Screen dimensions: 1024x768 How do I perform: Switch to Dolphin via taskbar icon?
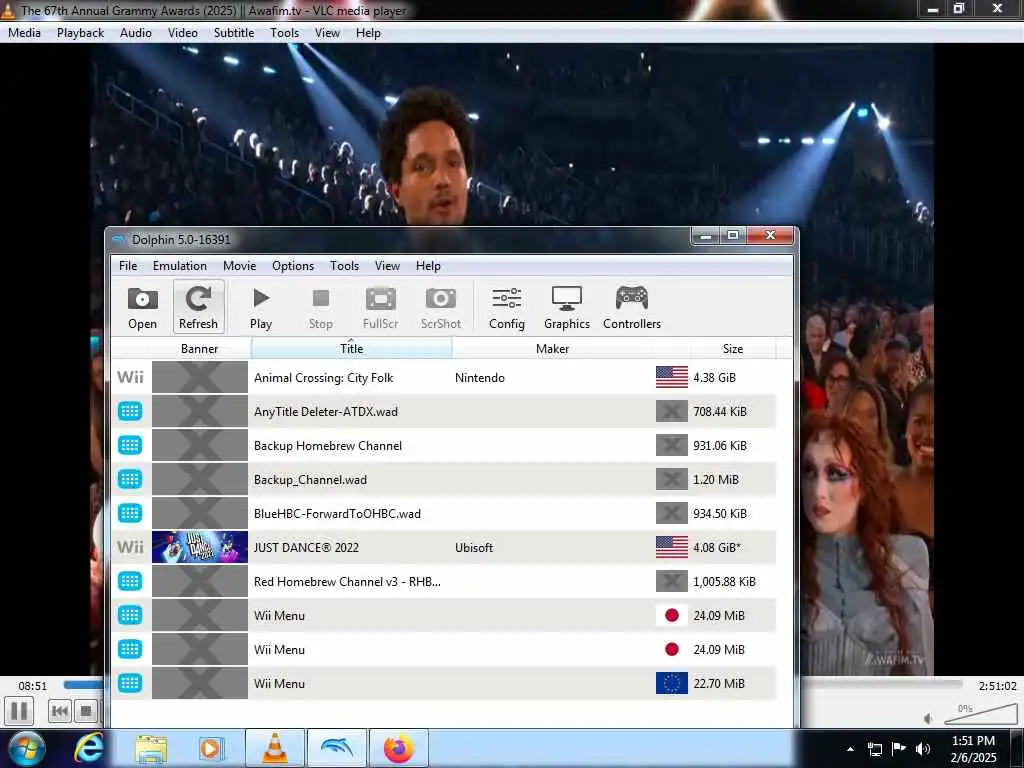point(337,748)
